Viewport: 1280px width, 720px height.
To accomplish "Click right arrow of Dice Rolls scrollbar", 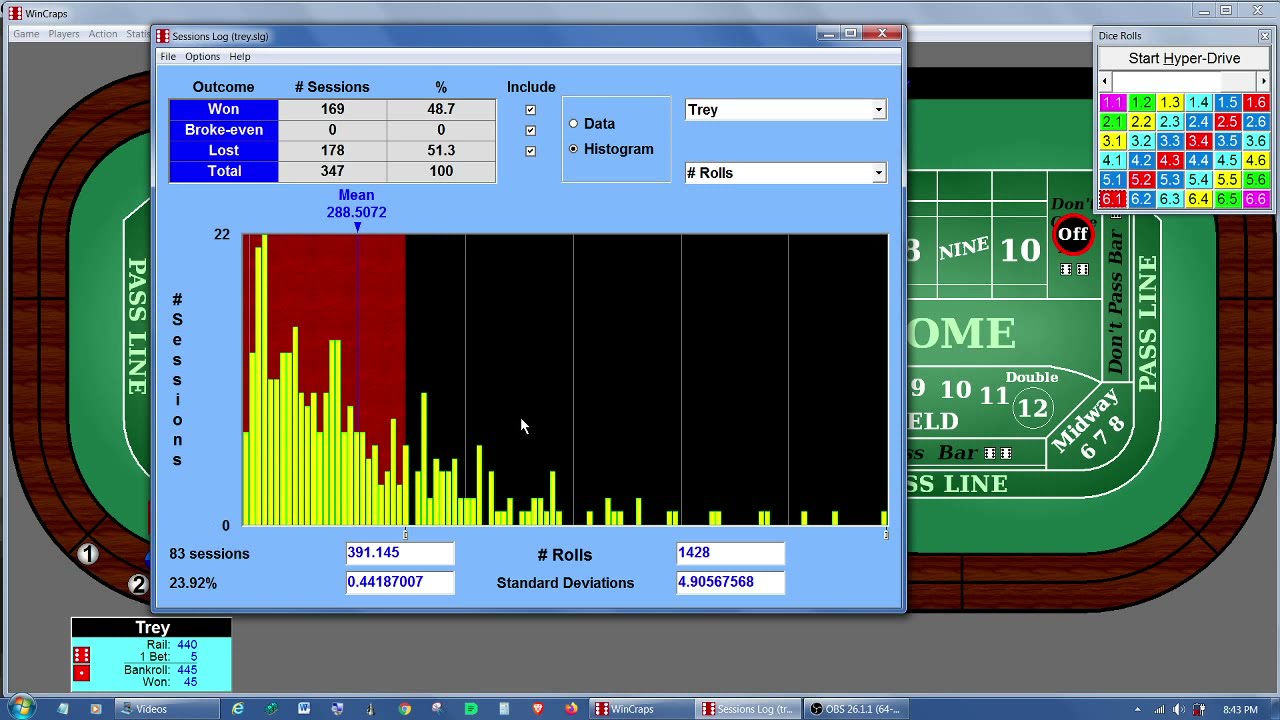I will 1264,81.
